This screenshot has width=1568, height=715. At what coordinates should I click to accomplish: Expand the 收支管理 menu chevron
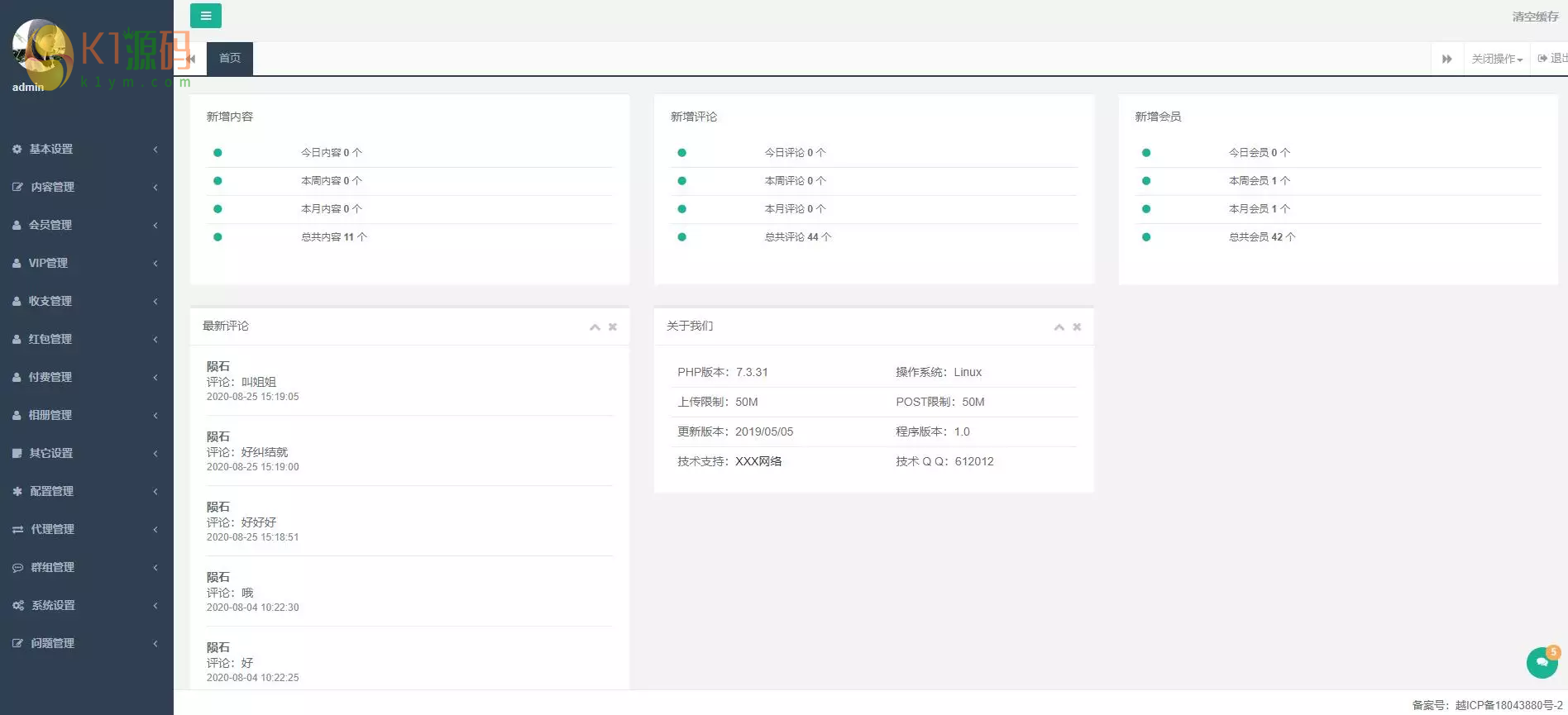click(155, 301)
